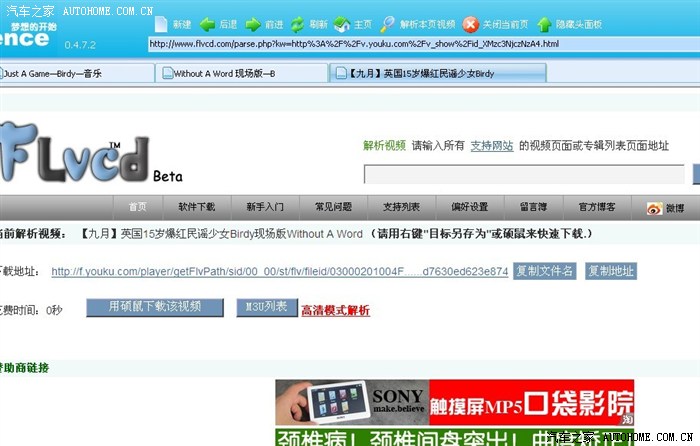Click the Back (后退) green arrow icon

tap(207, 23)
